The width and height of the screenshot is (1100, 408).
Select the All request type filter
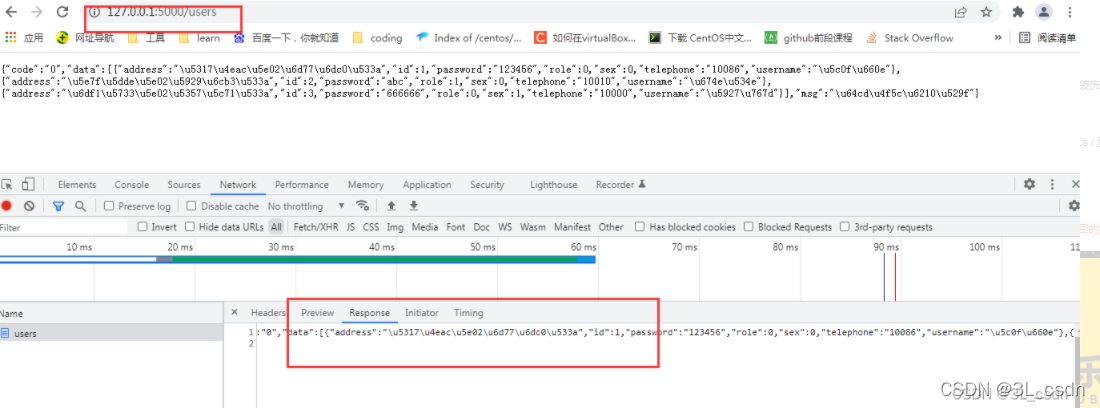[276, 227]
